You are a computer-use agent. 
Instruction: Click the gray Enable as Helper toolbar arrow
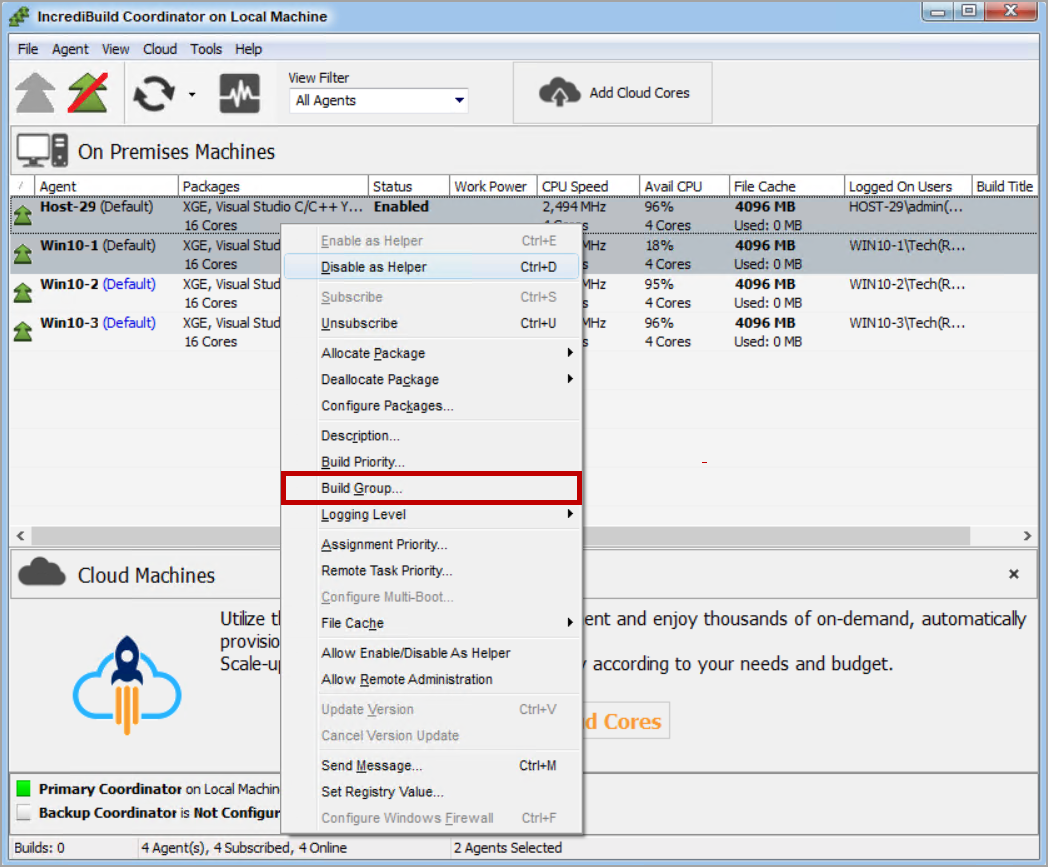click(36, 94)
